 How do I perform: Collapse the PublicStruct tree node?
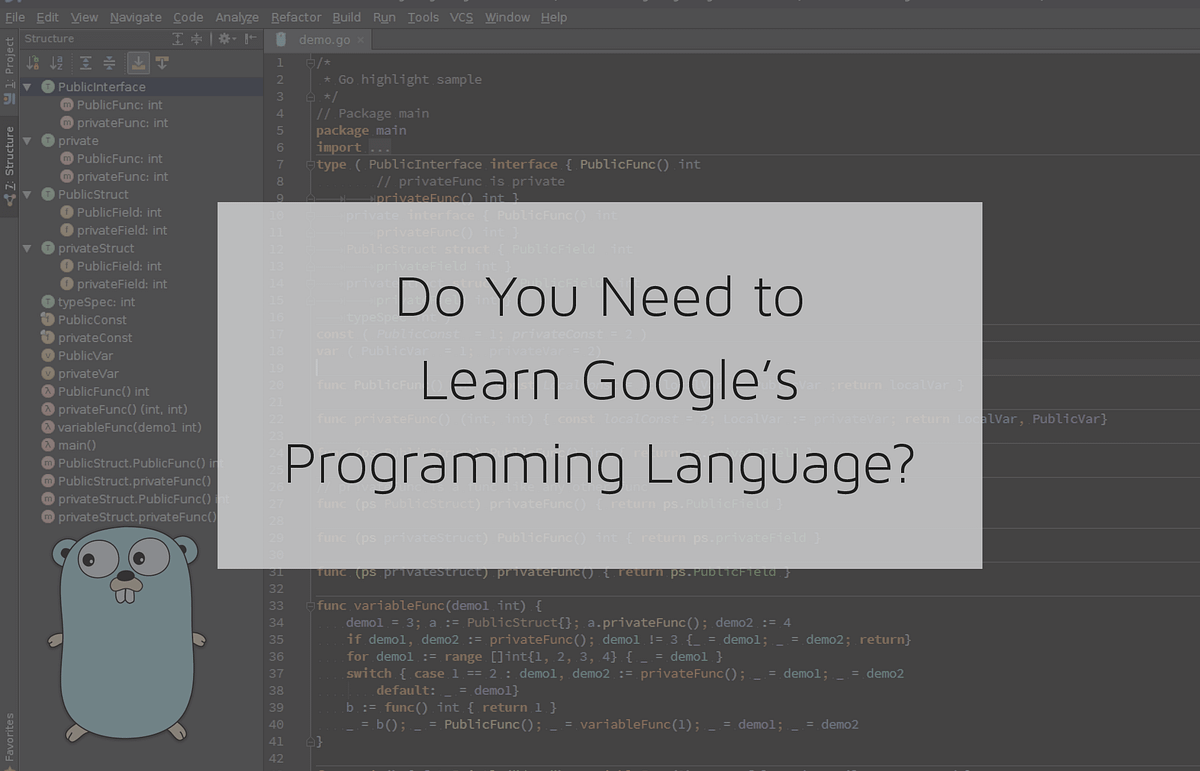click(27, 194)
